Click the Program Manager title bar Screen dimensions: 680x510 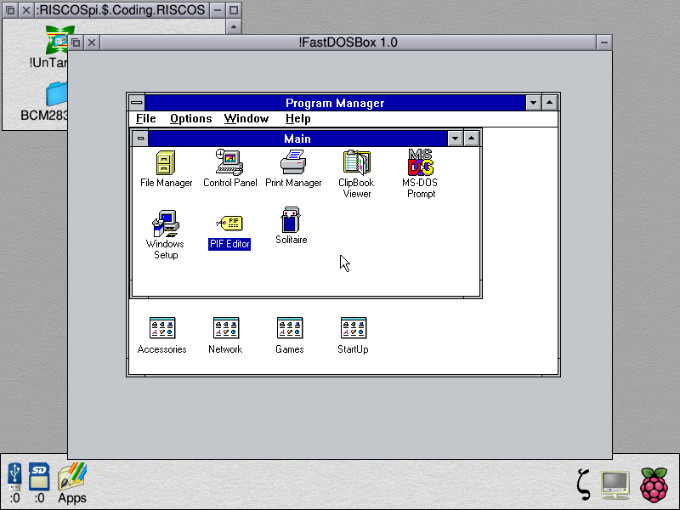click(x=335, y=103)
